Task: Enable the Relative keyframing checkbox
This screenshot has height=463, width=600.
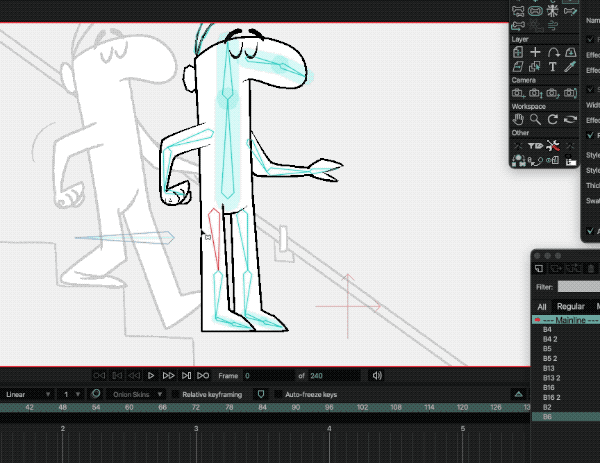Action: pyautogui.click(x=175, y=394)
